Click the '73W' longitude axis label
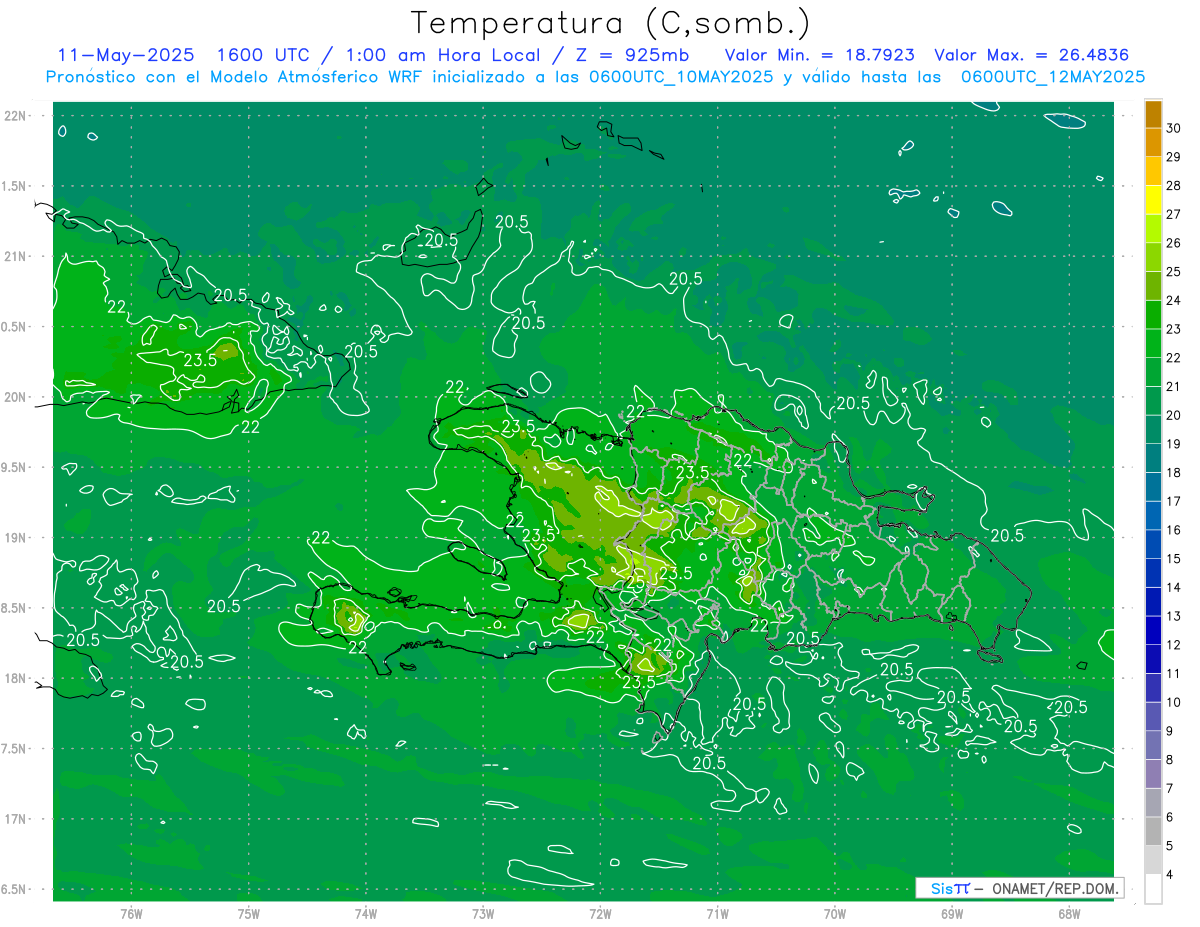Screen dimensions: 1200x927 (x=483, y=913)
